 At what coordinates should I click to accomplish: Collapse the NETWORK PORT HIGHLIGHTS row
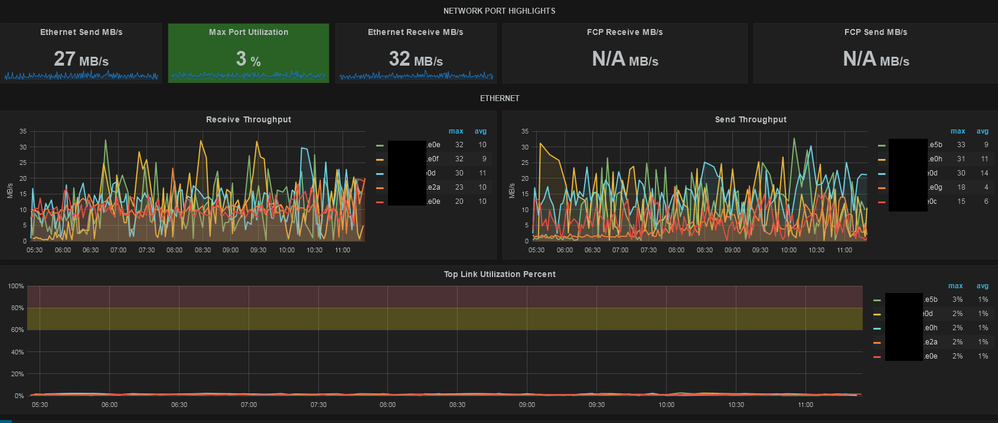tap(499, 10)
